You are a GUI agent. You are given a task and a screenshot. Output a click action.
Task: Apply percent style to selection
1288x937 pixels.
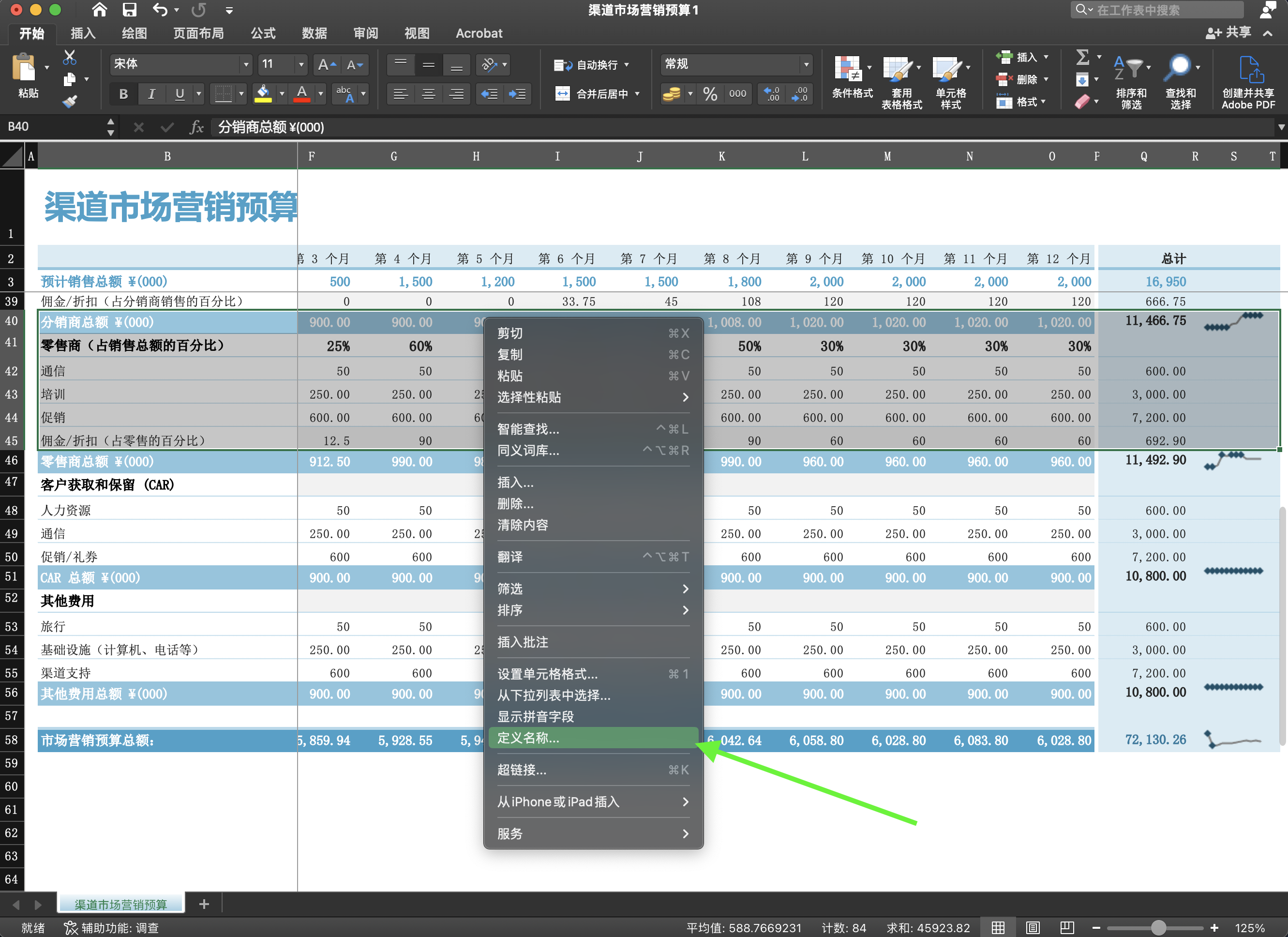click(x=709, y=94)
